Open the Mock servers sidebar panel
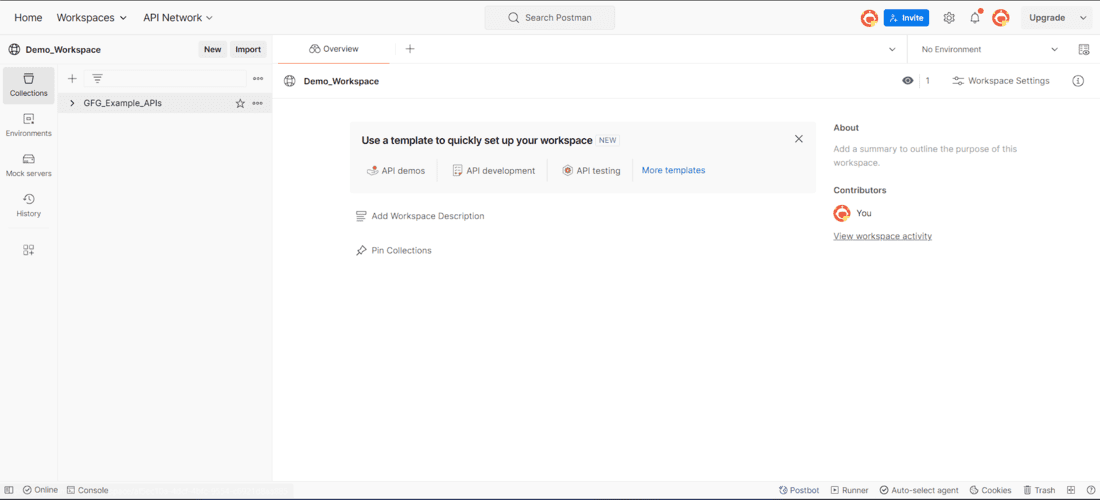Screen dimensions: 1100x500 pos(29,165)
